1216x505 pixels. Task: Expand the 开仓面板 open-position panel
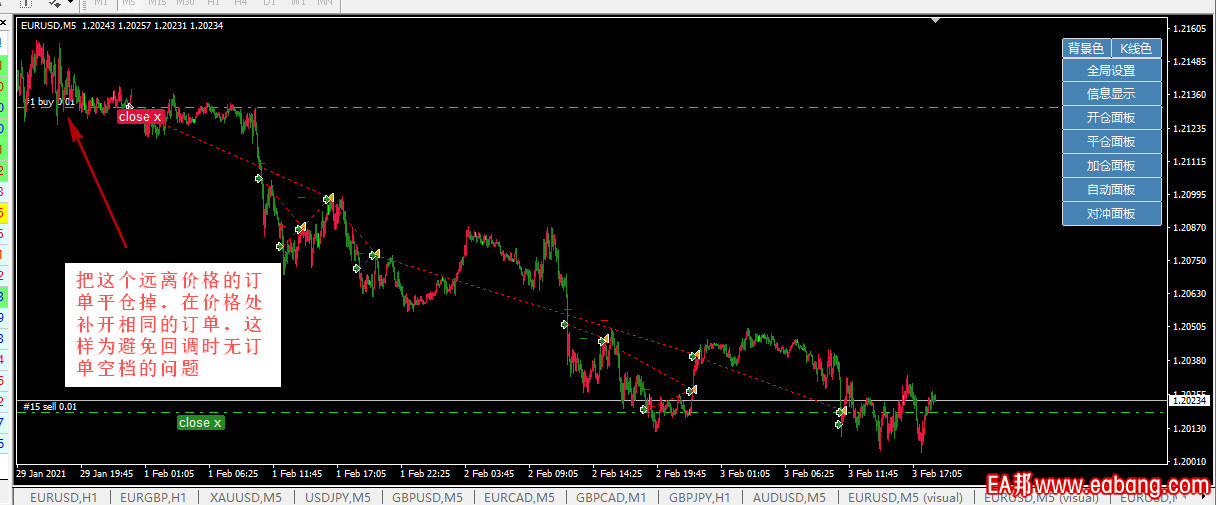tap(1111, 118)
